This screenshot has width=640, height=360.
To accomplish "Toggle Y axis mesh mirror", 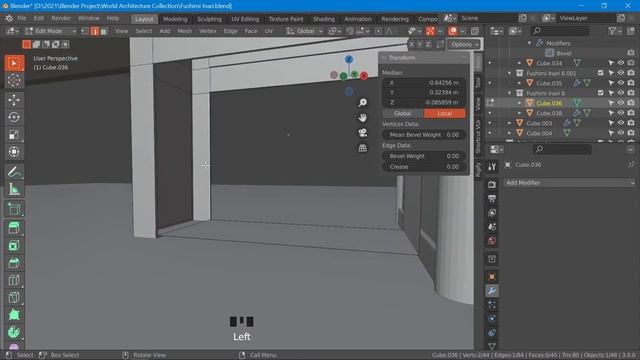I will 420,44.
